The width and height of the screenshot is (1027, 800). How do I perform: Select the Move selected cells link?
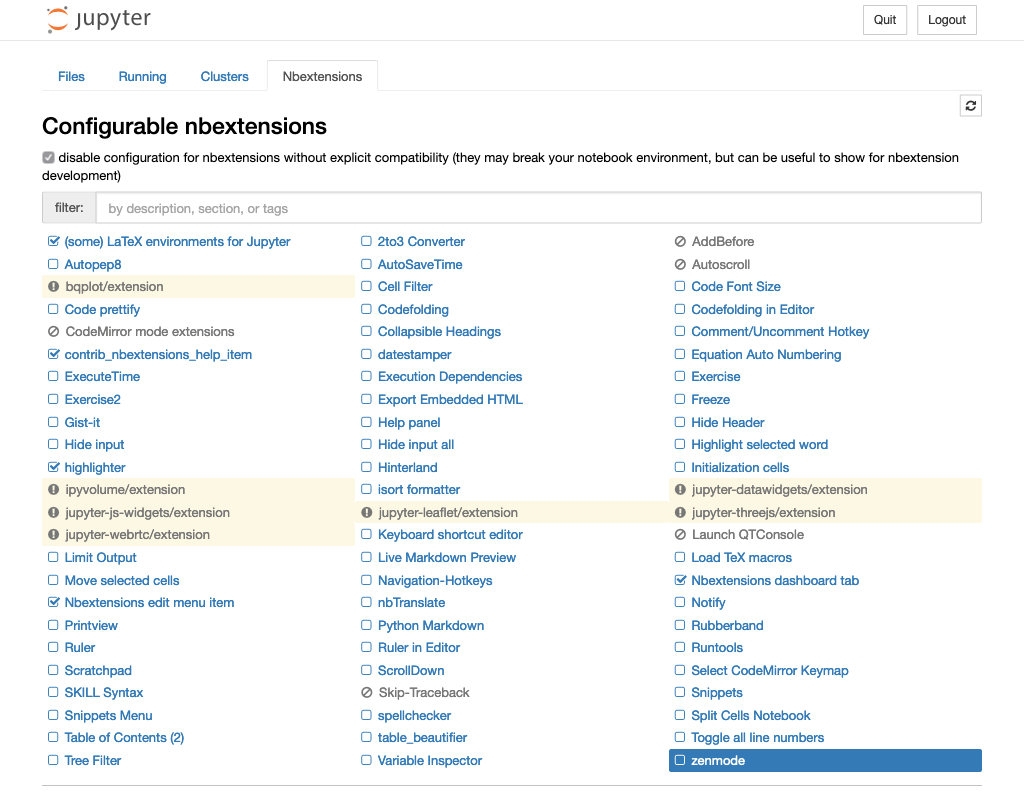(x=122, y=581)
